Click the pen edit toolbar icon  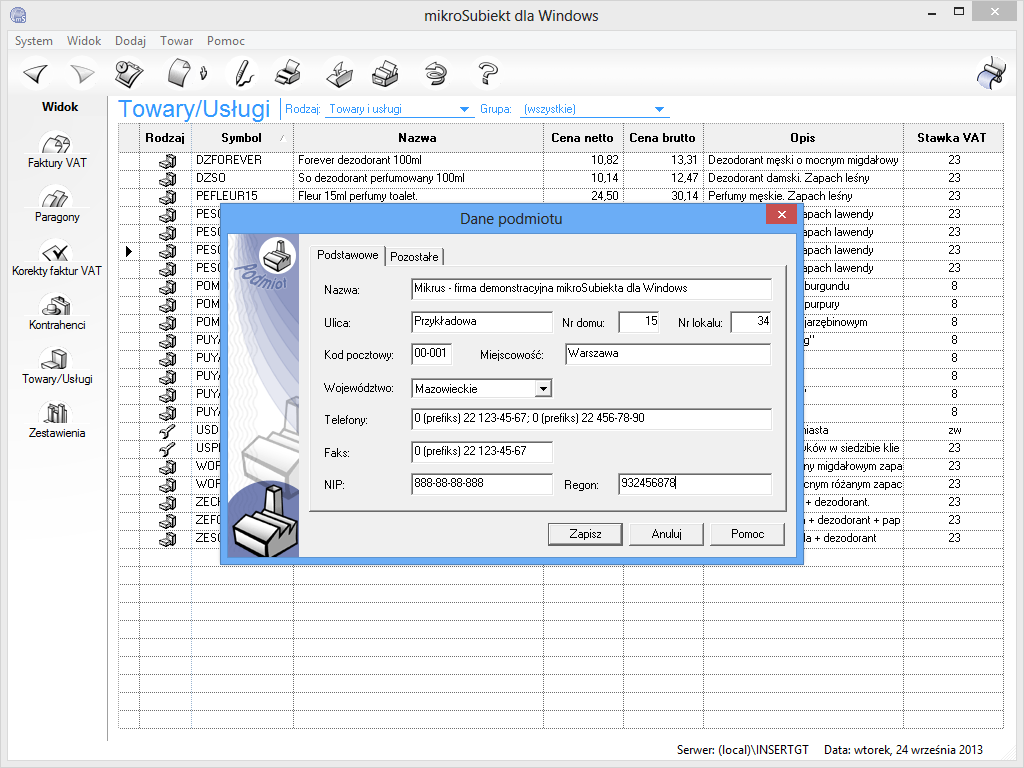coord(240,73)
